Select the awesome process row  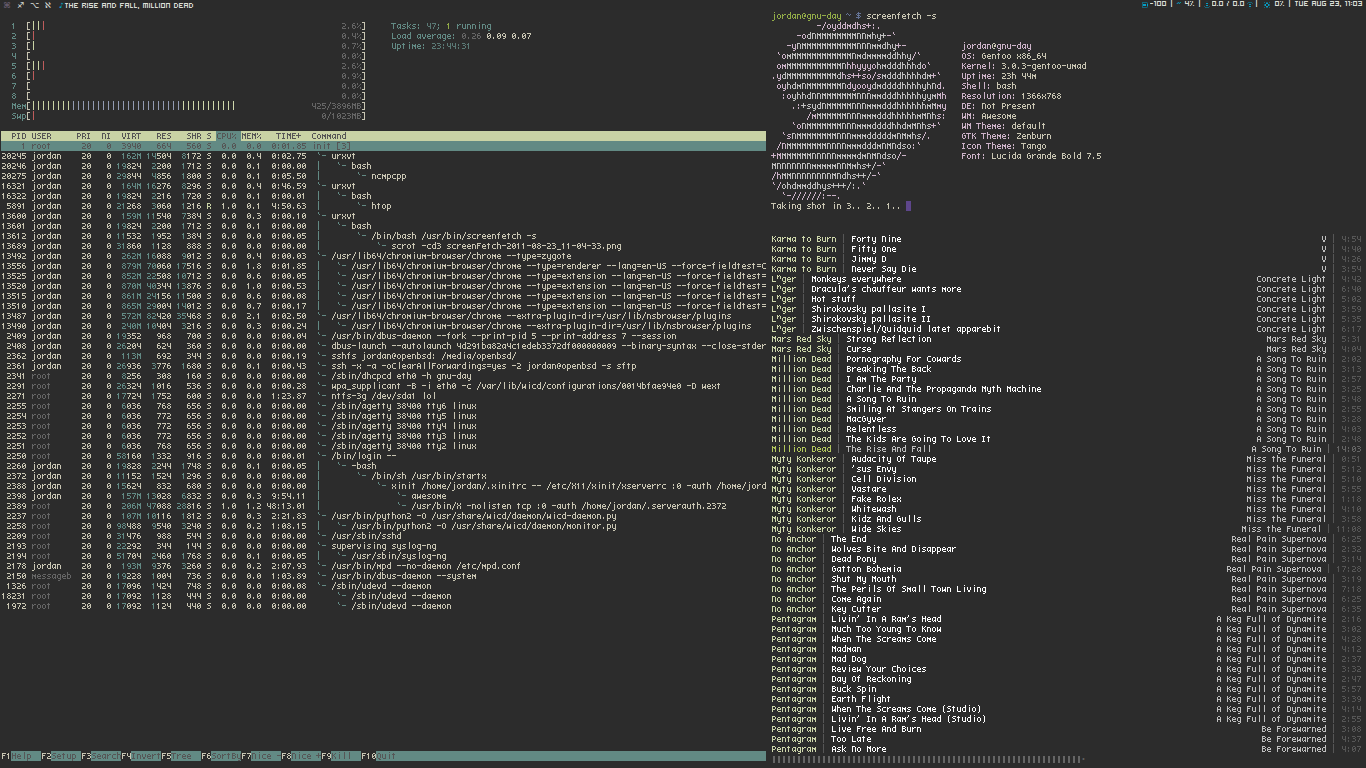point(383,496)
